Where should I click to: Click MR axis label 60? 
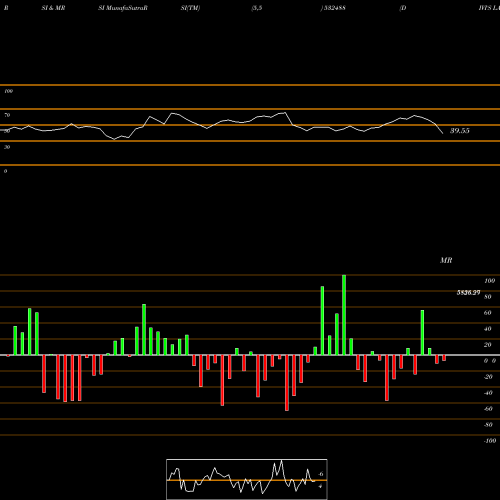point(487,313)
